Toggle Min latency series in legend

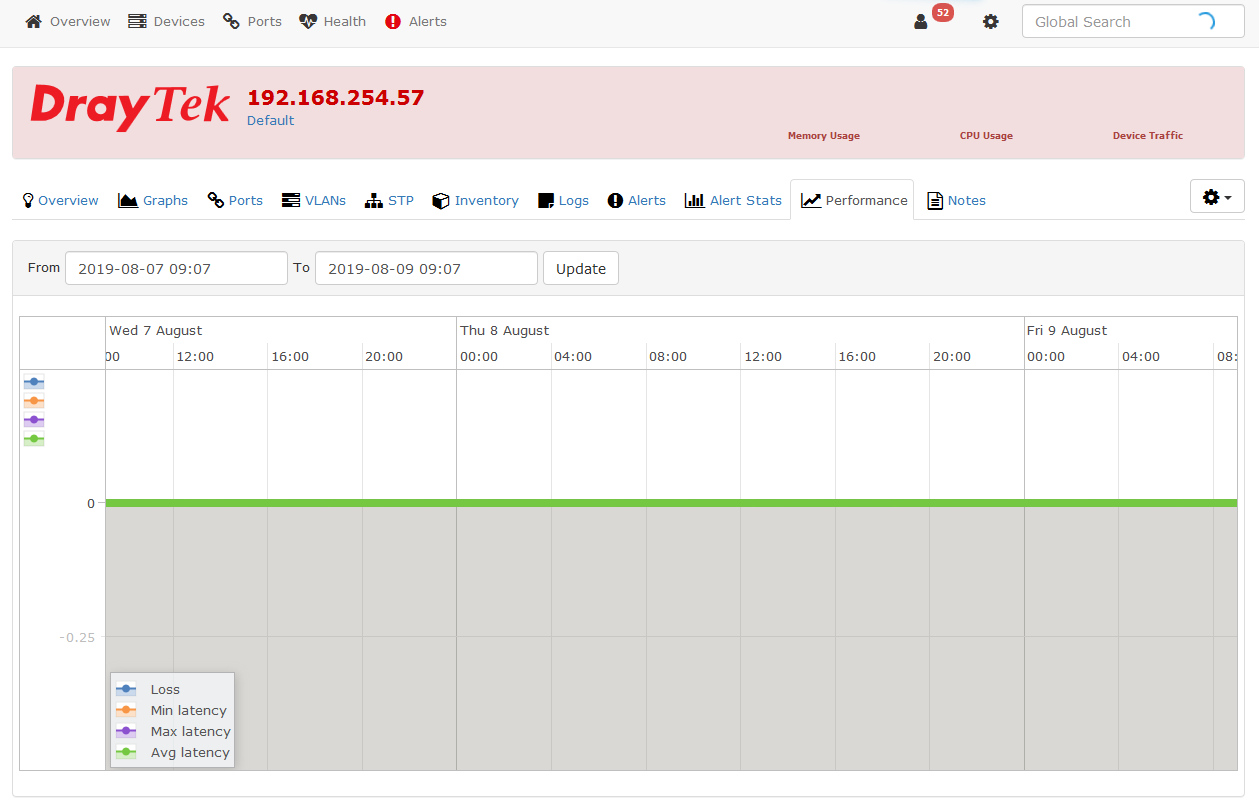[x=188, y=710]
